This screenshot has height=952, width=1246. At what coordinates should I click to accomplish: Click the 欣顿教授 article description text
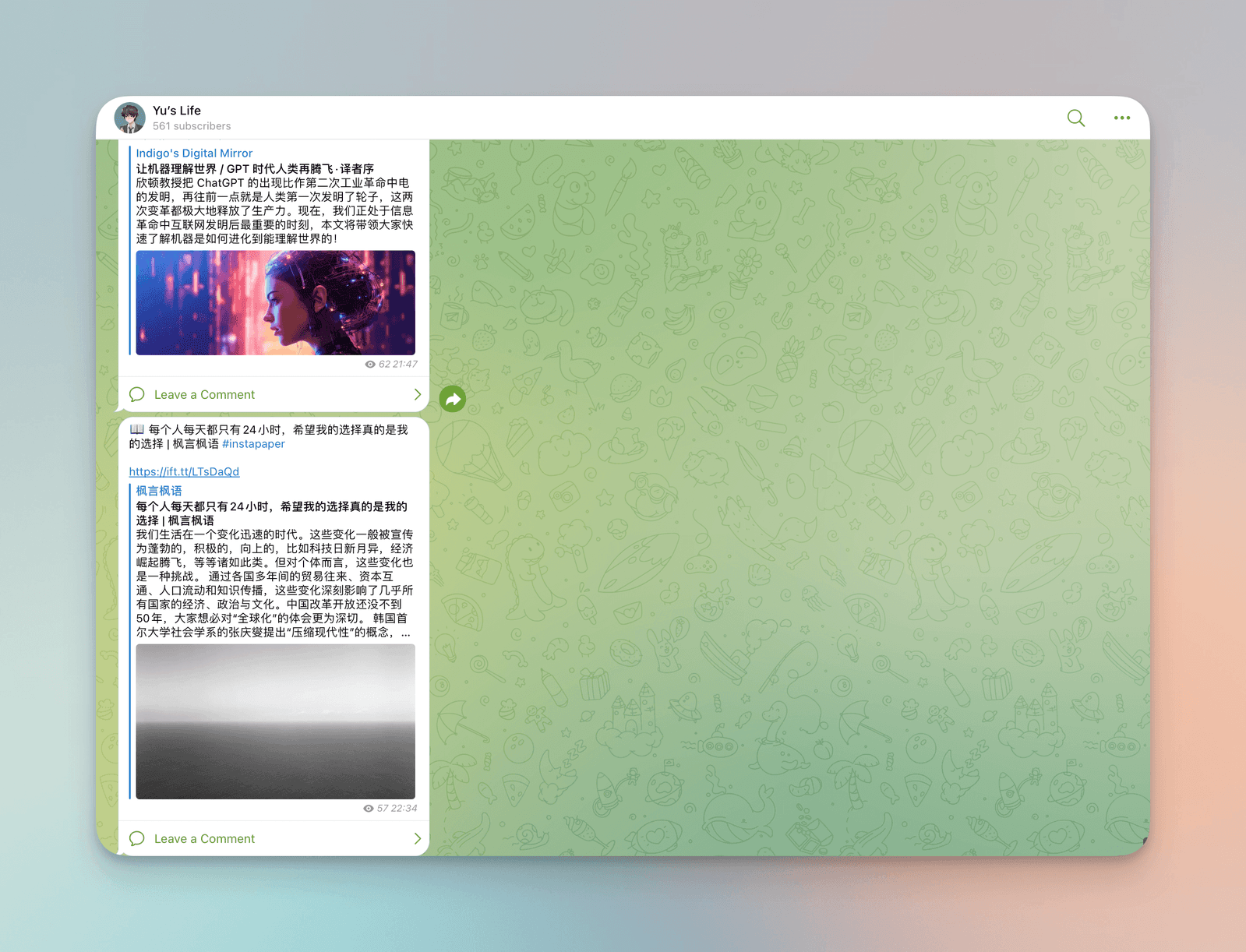coord(274,210)
